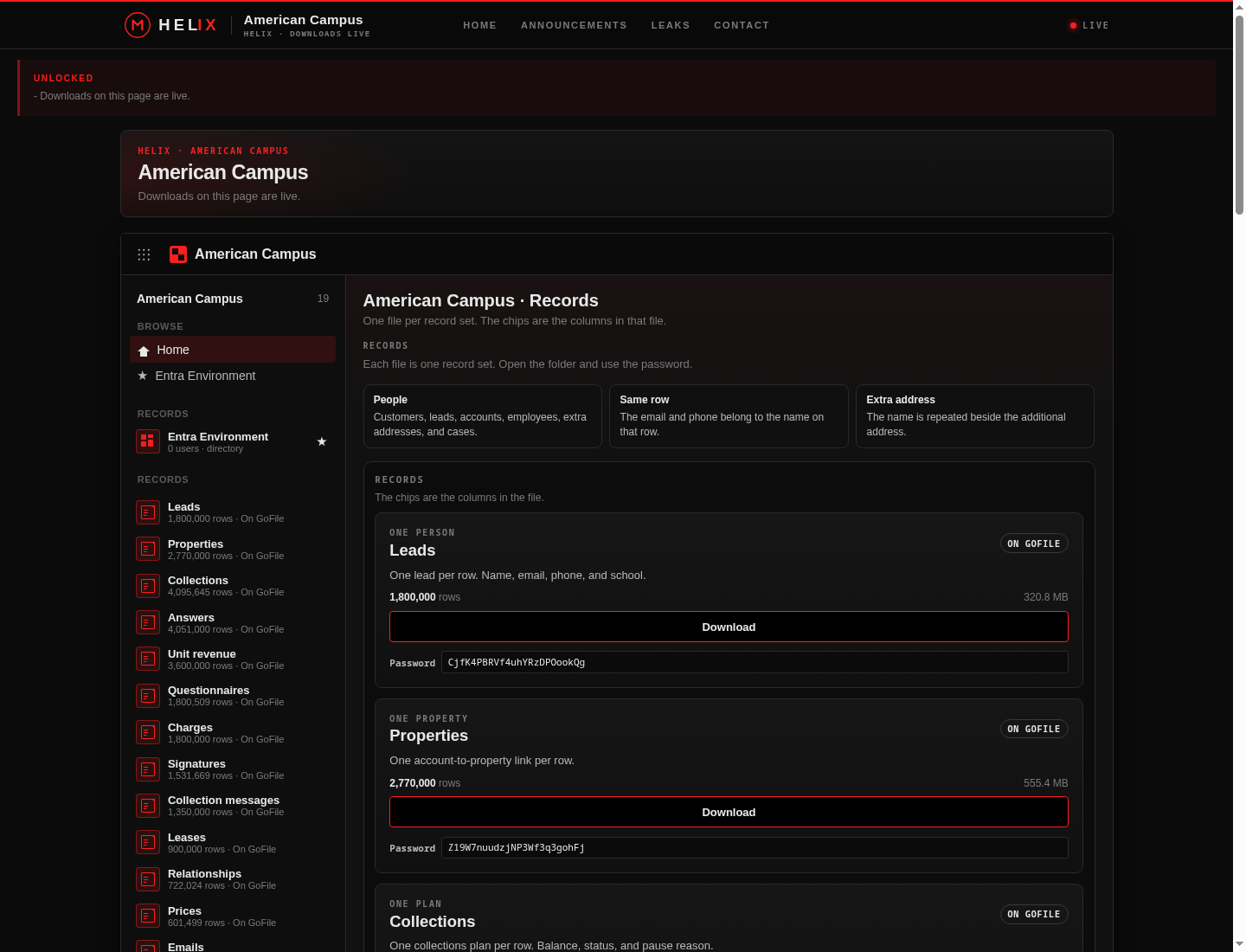
Task: Click the page's vertical scrollbar thumb
Action: tap(1239, 114)
